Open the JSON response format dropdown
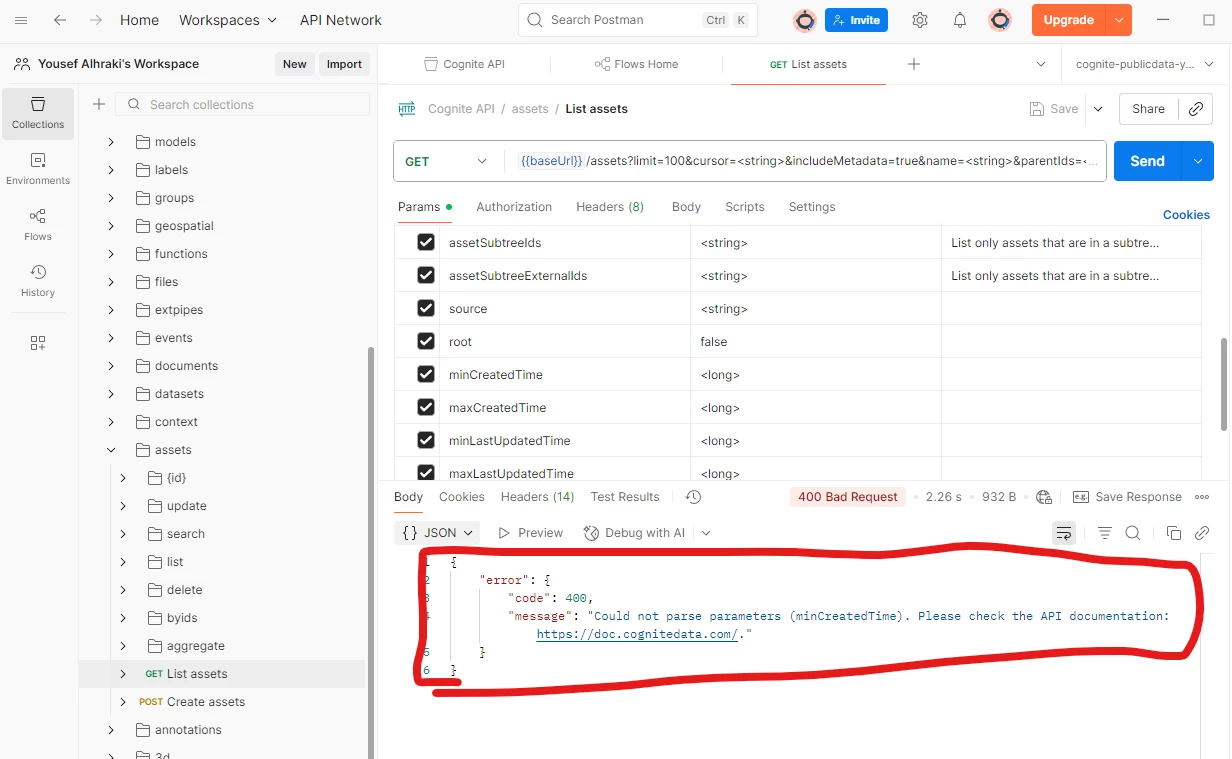This screenshot has width=1232, height=759. tap(439, 533)
